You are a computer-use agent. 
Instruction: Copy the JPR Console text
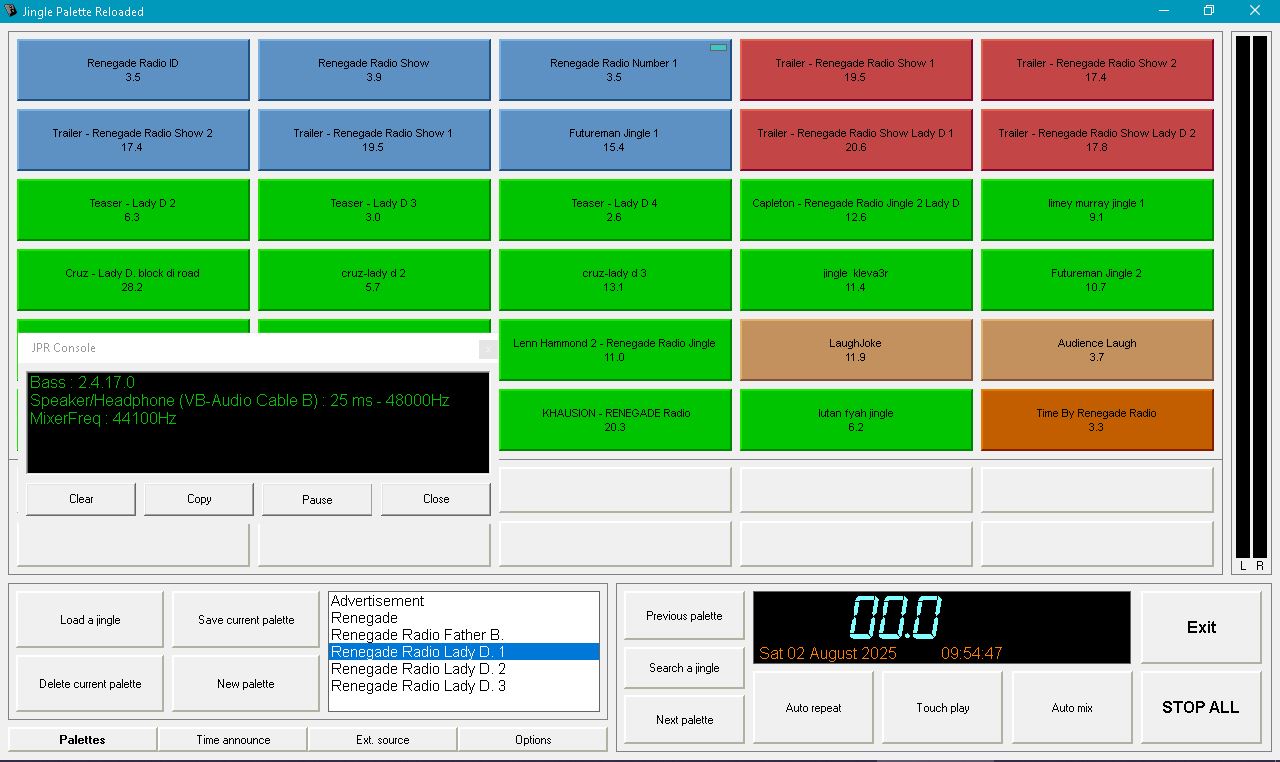pos(199,499)
